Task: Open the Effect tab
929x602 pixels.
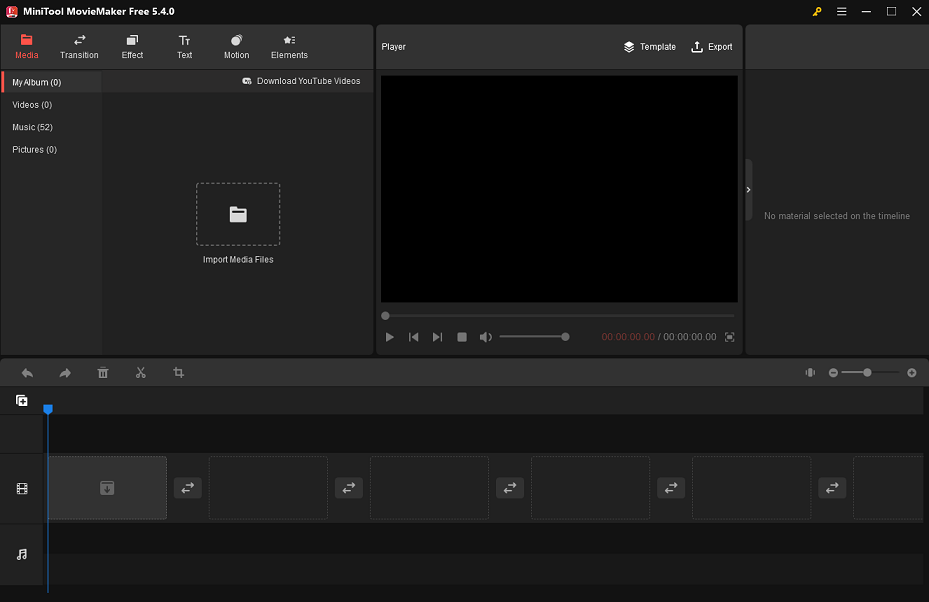Action: click(x=132, y=47)
